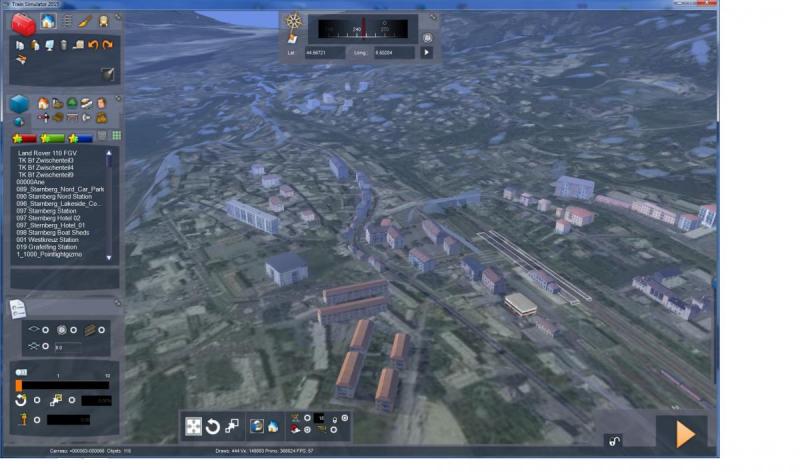Screen dimensions: 800x472
Task: Select 097 Starnberg Station in list
Action: click(46, 211)
